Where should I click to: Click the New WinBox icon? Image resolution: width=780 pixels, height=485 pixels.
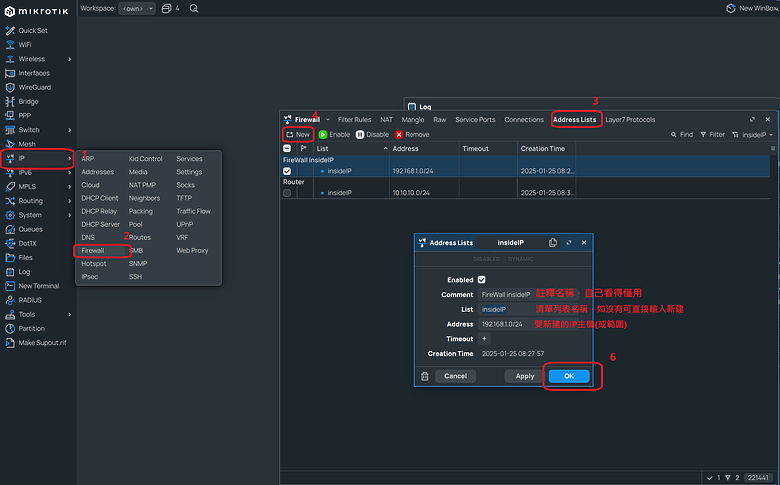coord(731,8)
